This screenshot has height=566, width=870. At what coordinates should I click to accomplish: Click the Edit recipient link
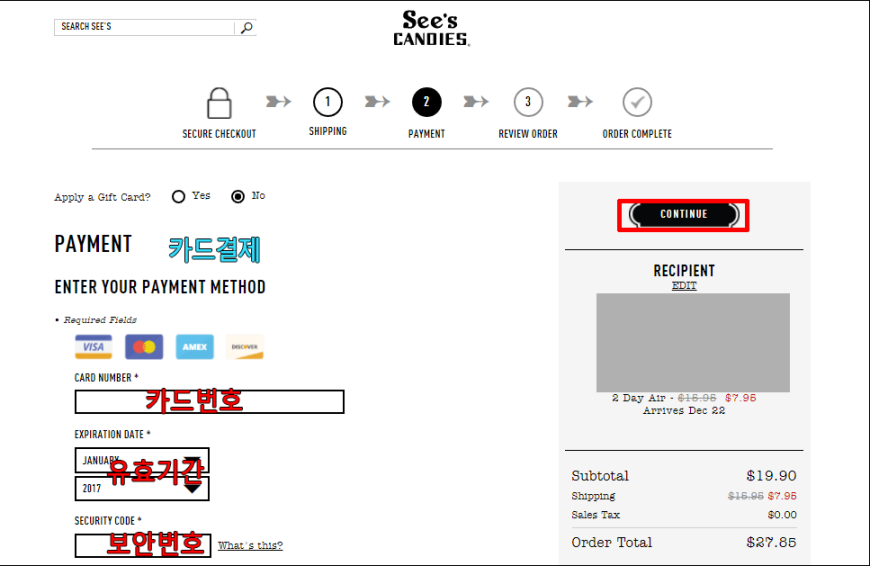coord(684,286)
